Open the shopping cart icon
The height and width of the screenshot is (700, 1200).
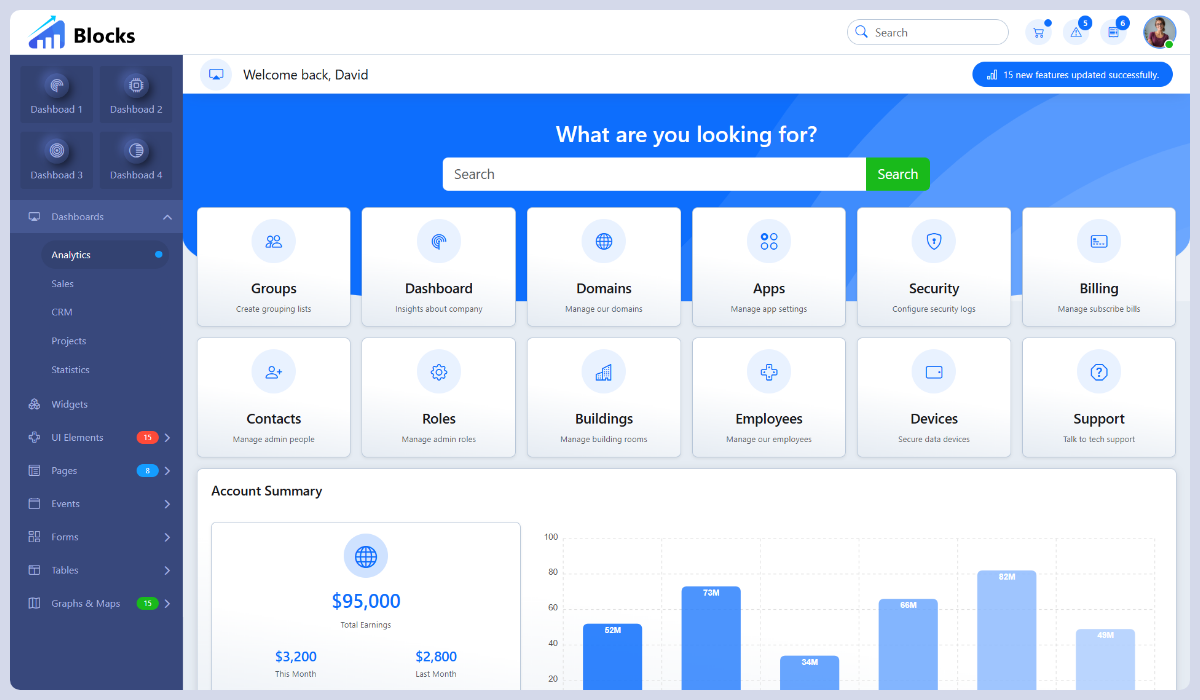click(1038, 31)
